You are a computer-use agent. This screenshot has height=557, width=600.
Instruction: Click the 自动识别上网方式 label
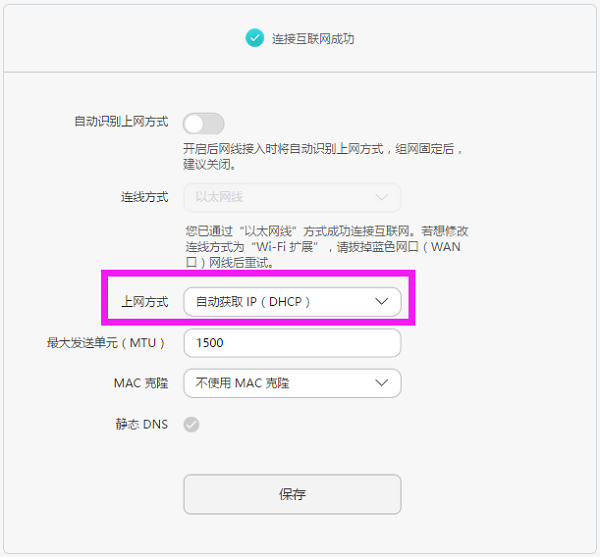point(121,122)
